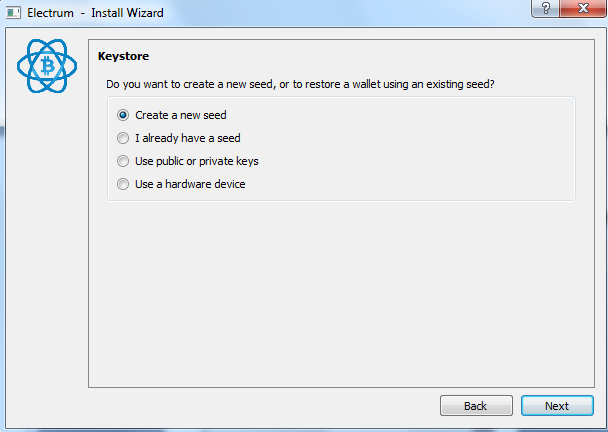
Task: Select the Create a new seed radio button
Action: coord(123,115)
